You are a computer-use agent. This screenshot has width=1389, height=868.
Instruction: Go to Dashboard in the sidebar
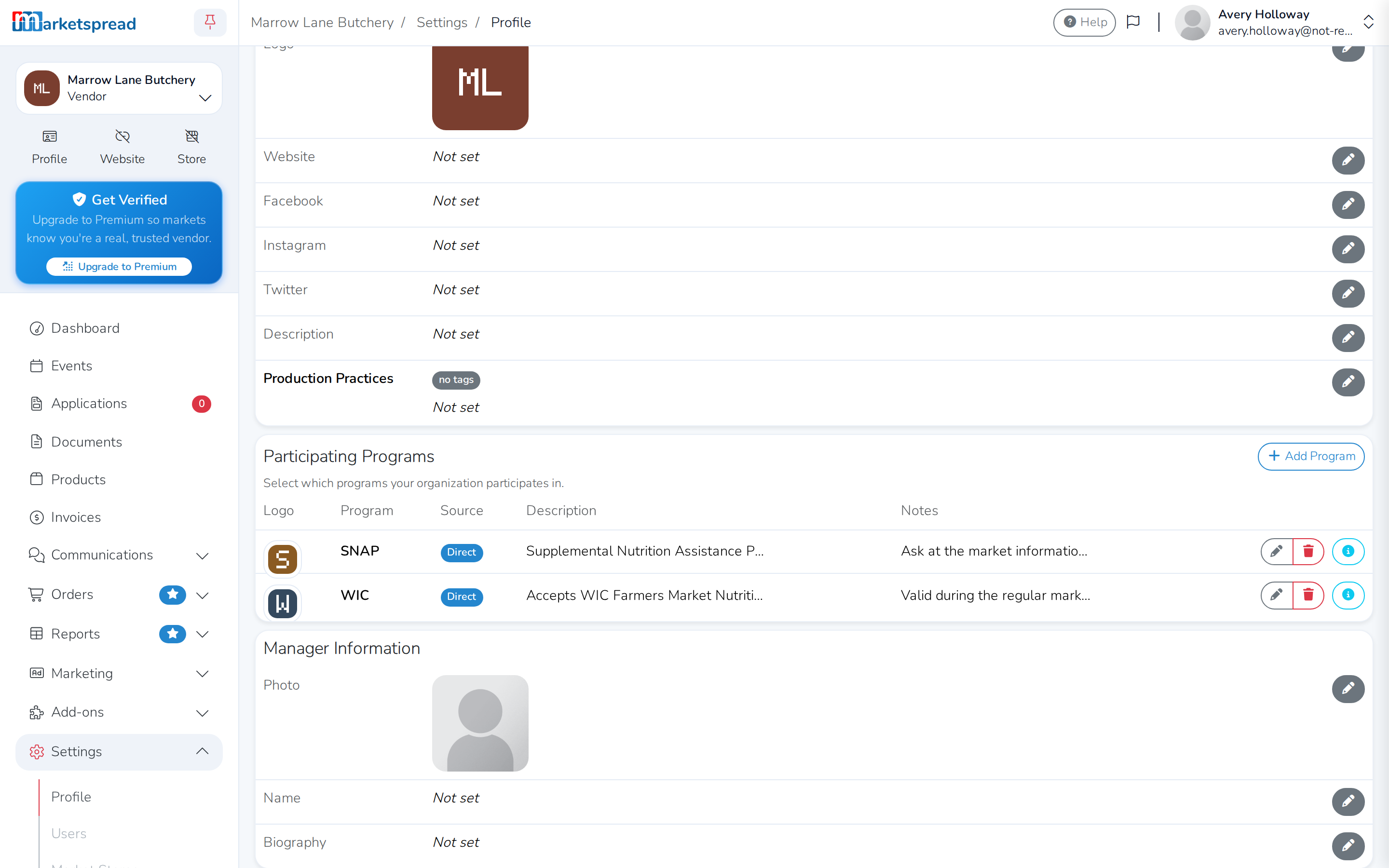tap(119, 328)
